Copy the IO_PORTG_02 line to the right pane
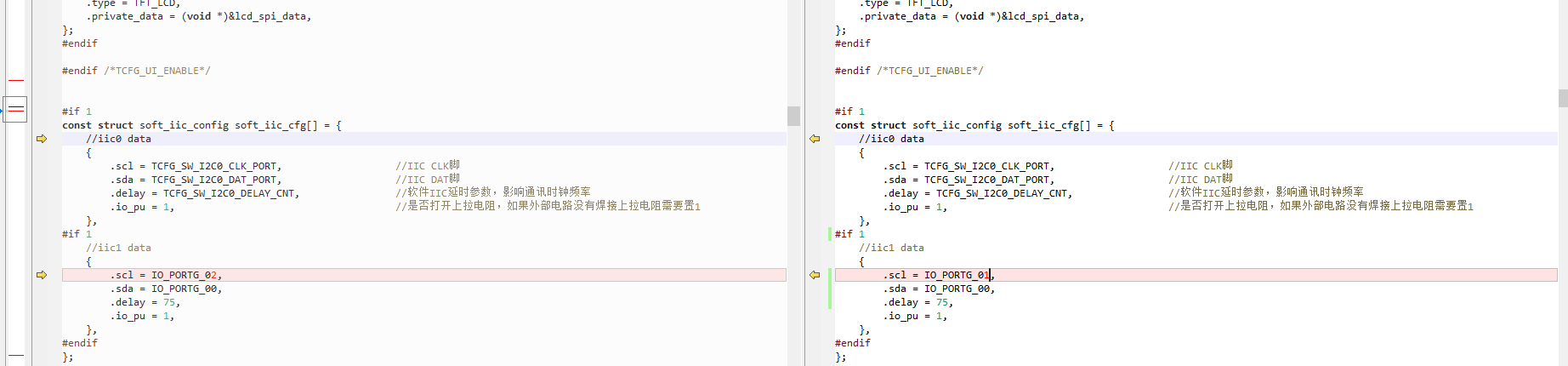The width and height of the screenshot is (1568, 366). (42, 275)
